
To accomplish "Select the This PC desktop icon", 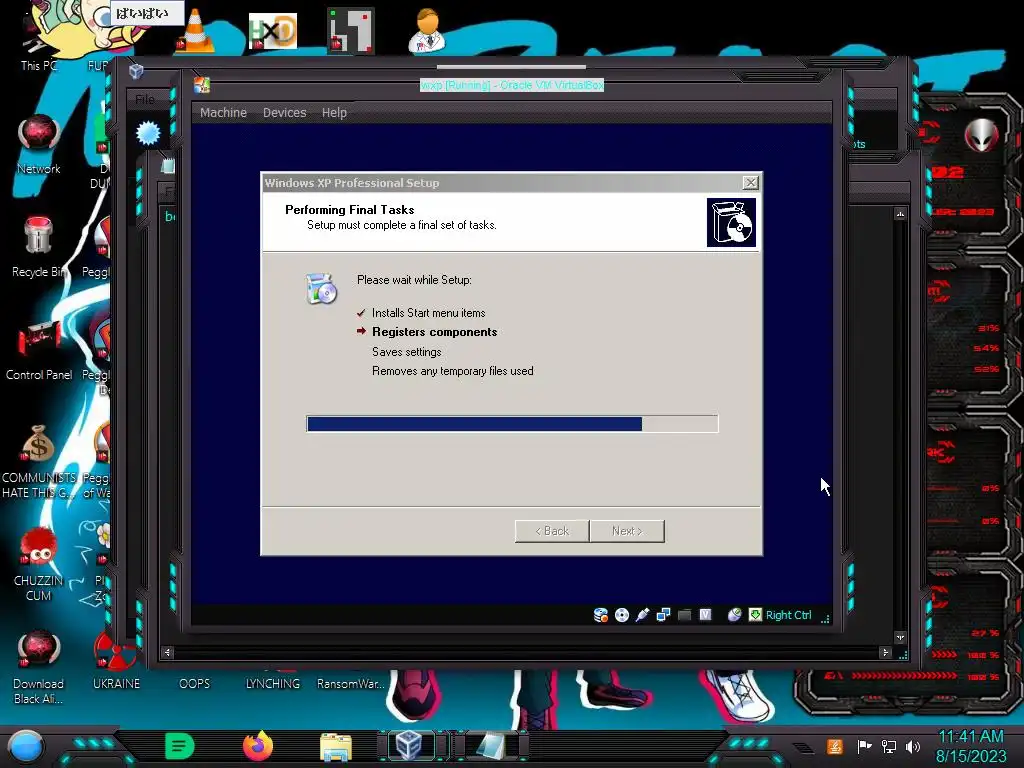I will pyautogui.click(x=38, y=39).
